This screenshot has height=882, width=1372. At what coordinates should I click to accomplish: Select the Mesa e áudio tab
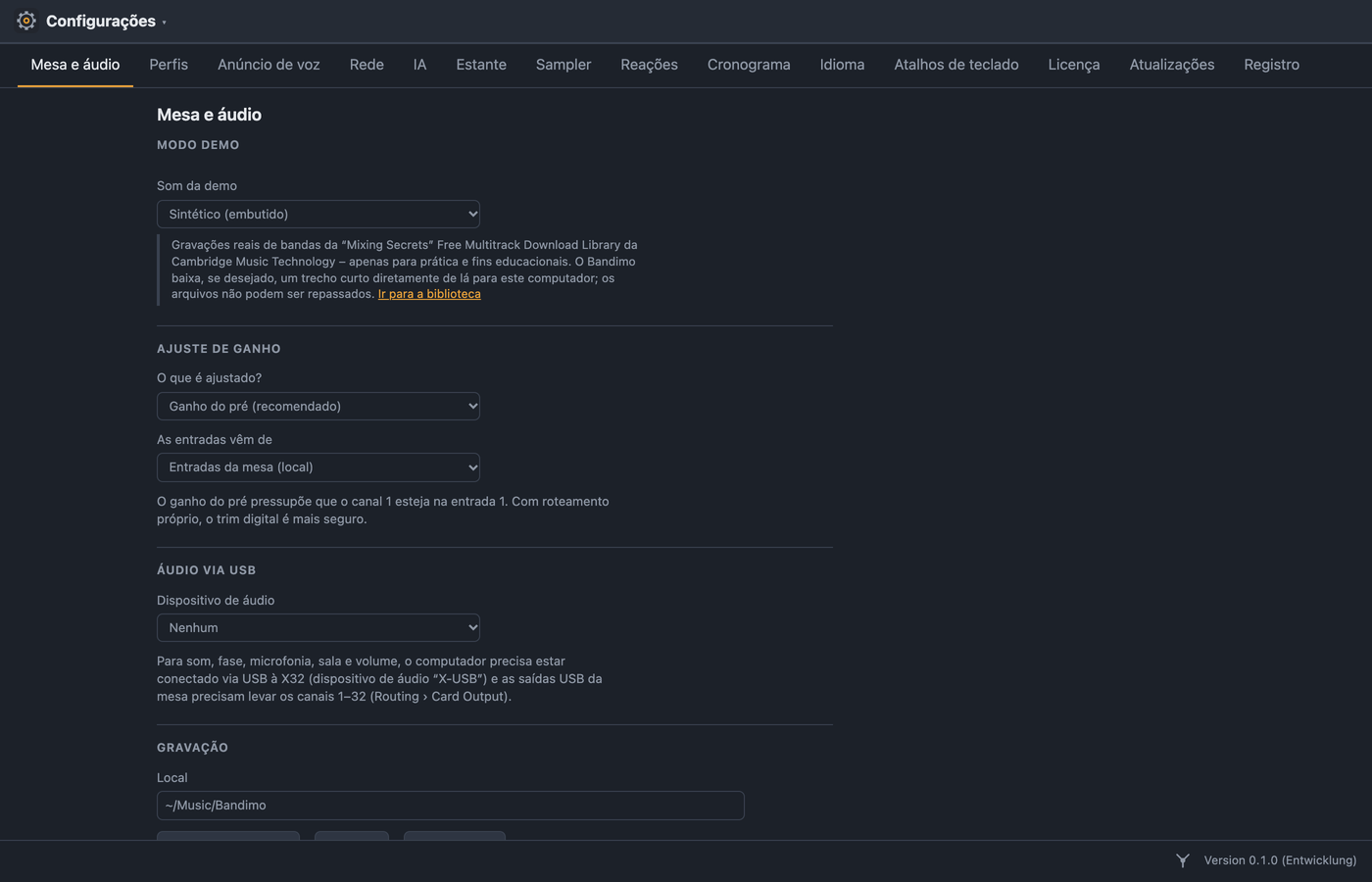(75, 65)
